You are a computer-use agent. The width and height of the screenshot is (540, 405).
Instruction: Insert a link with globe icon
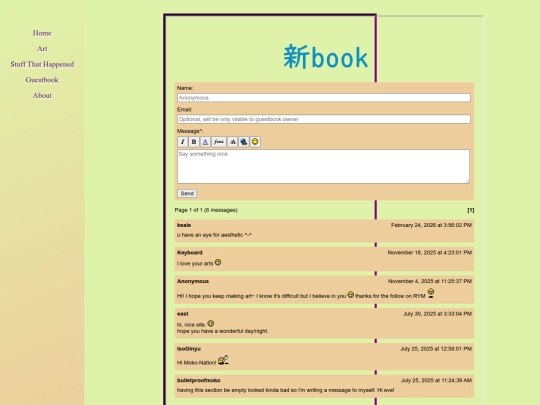coord(244,142)
